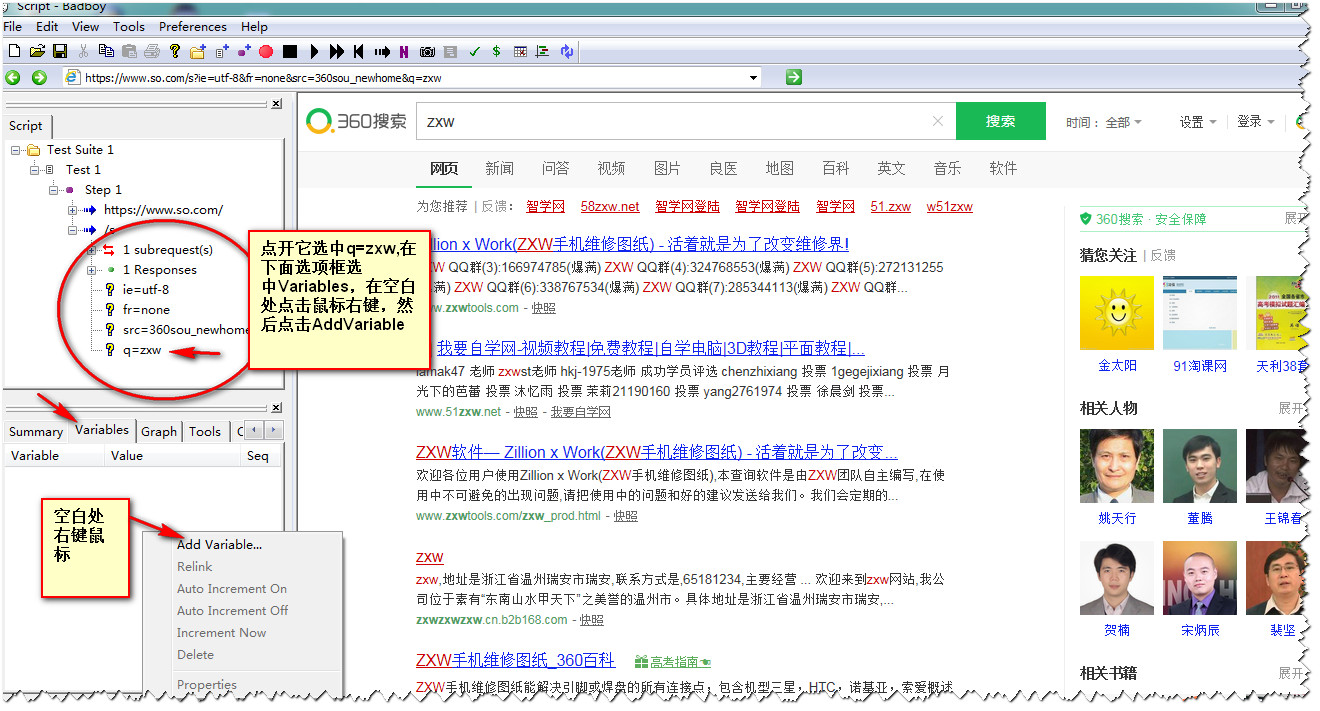
Task: Click the Rewind to start button
Action: [x=359, y=51]
